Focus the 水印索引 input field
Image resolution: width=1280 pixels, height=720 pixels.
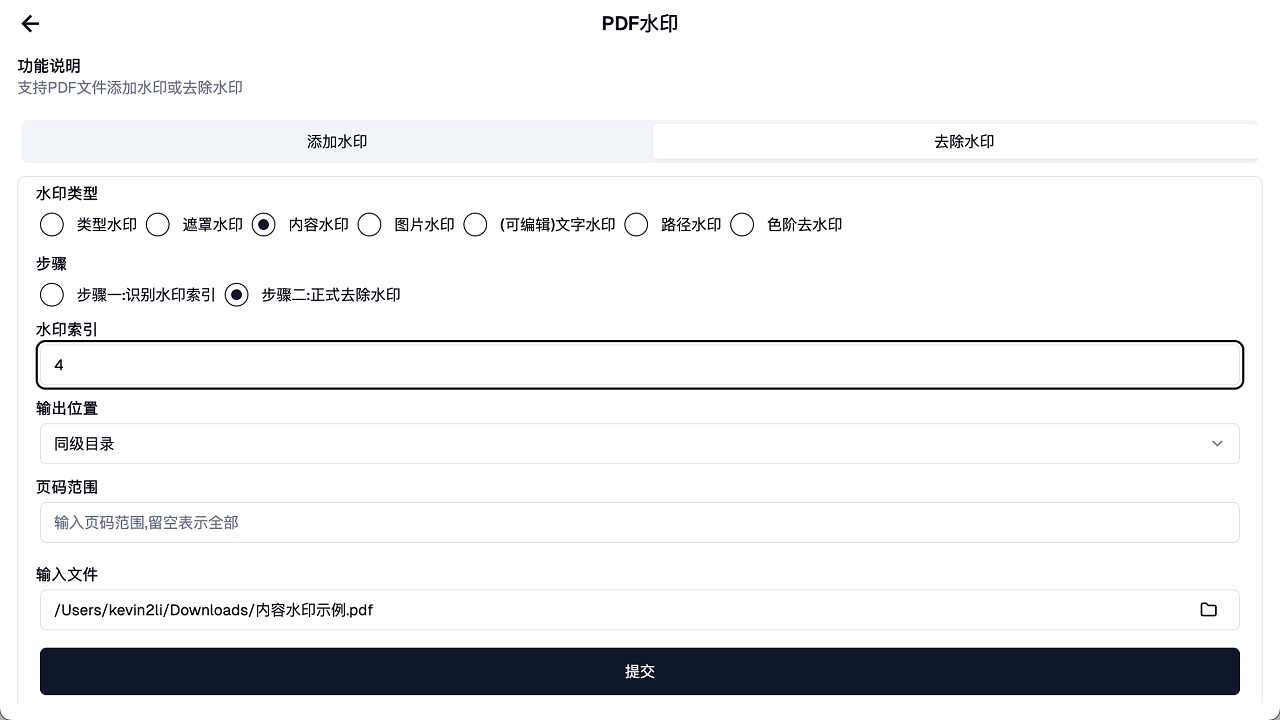pos(640,365)
